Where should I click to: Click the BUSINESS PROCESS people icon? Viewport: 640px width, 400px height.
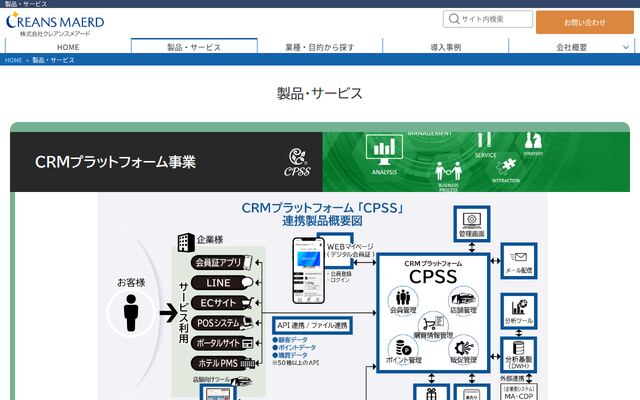448,171
